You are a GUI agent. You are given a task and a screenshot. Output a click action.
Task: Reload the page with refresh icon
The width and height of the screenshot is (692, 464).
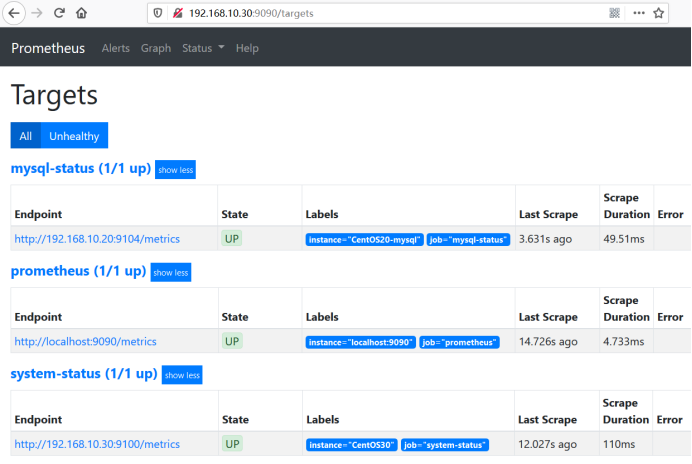(59, 13)
